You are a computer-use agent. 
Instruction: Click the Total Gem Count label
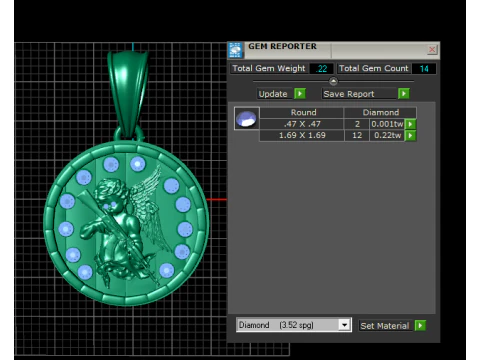coord(373,68)
